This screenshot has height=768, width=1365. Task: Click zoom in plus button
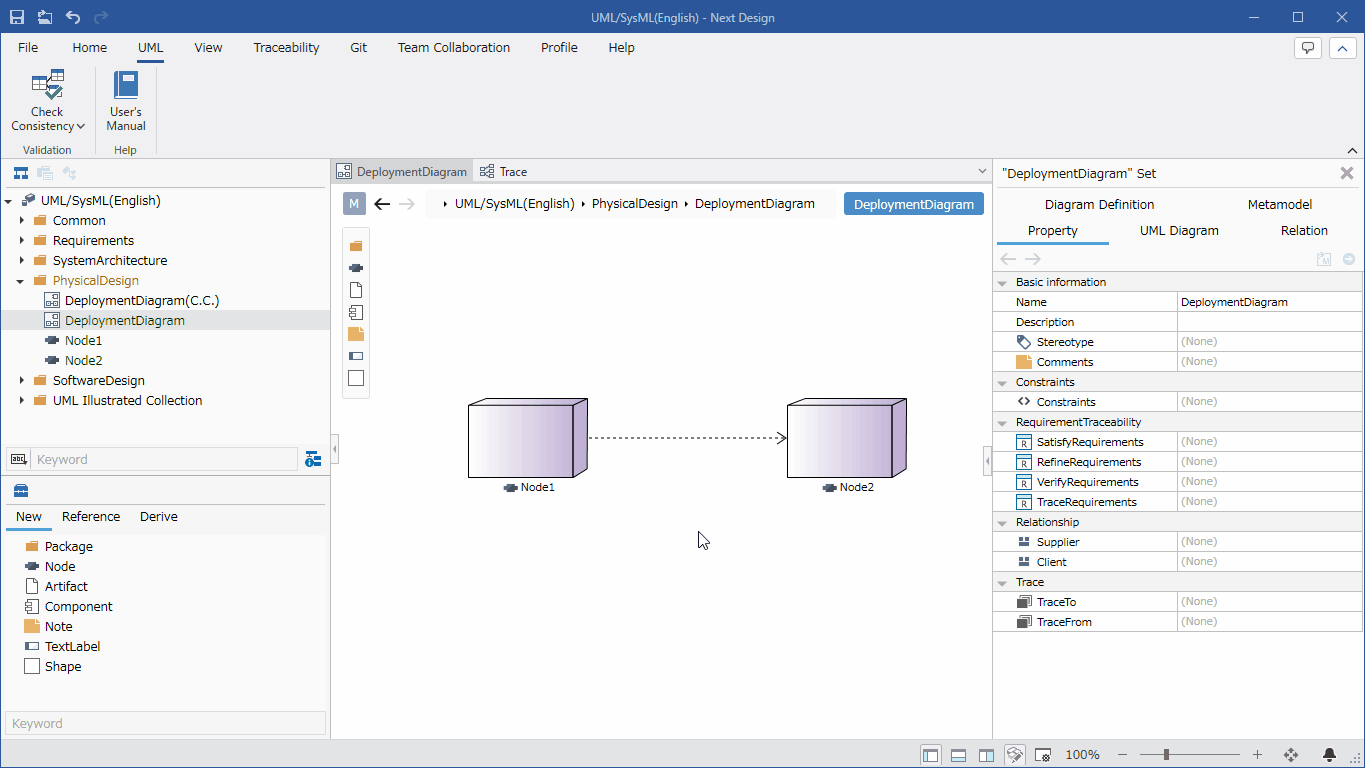click(1257, 755)
